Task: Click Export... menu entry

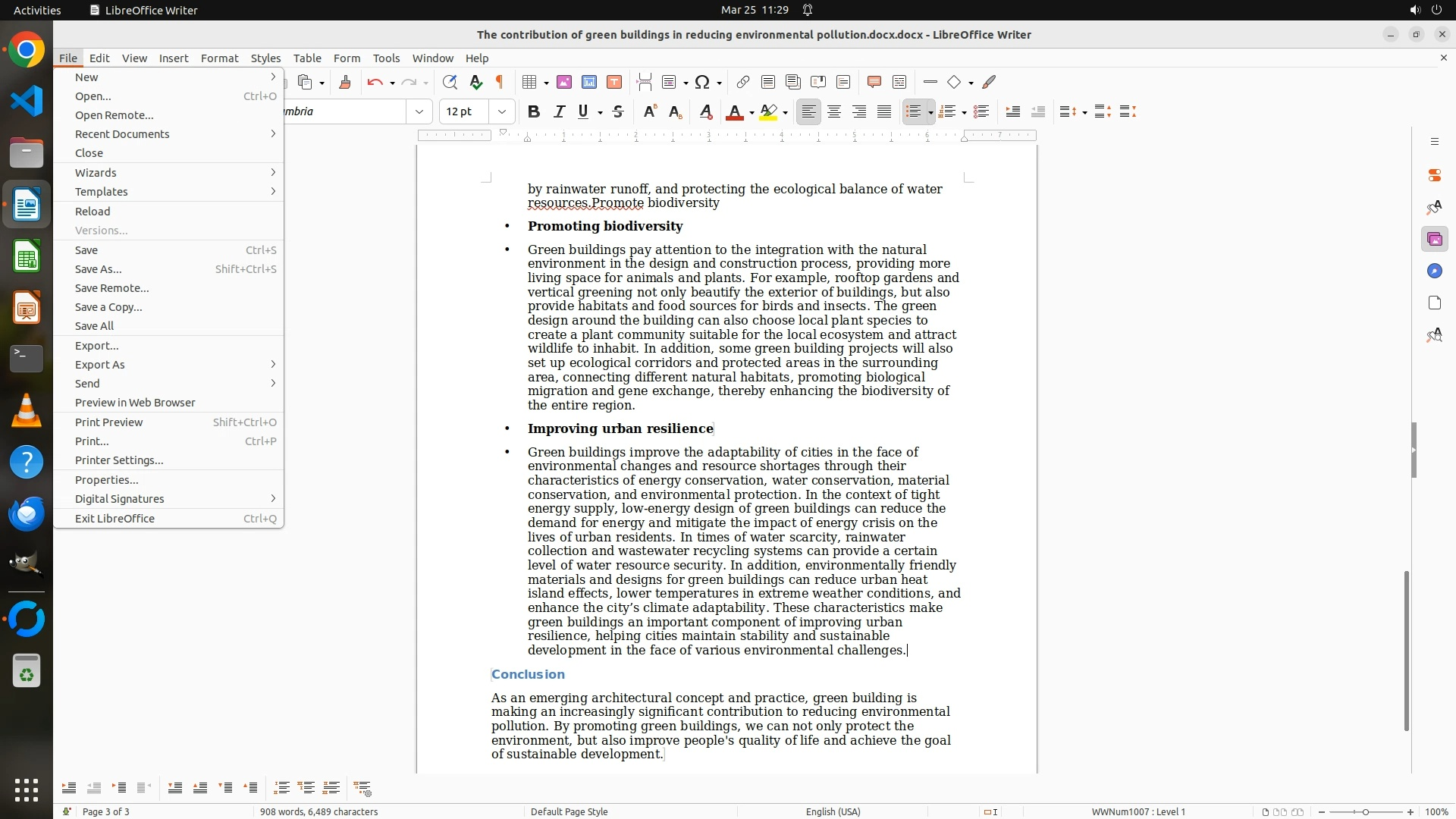Action: pos(96,346)
